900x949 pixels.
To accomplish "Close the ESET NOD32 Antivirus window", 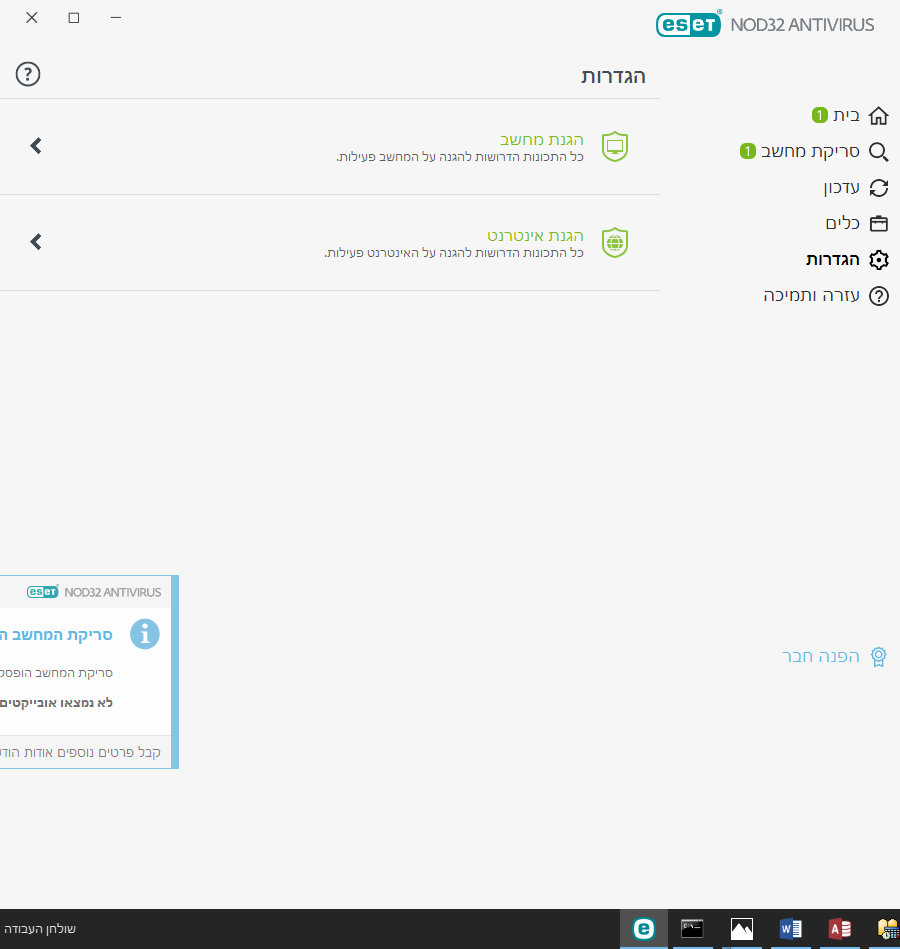I will tap(32, 18).
